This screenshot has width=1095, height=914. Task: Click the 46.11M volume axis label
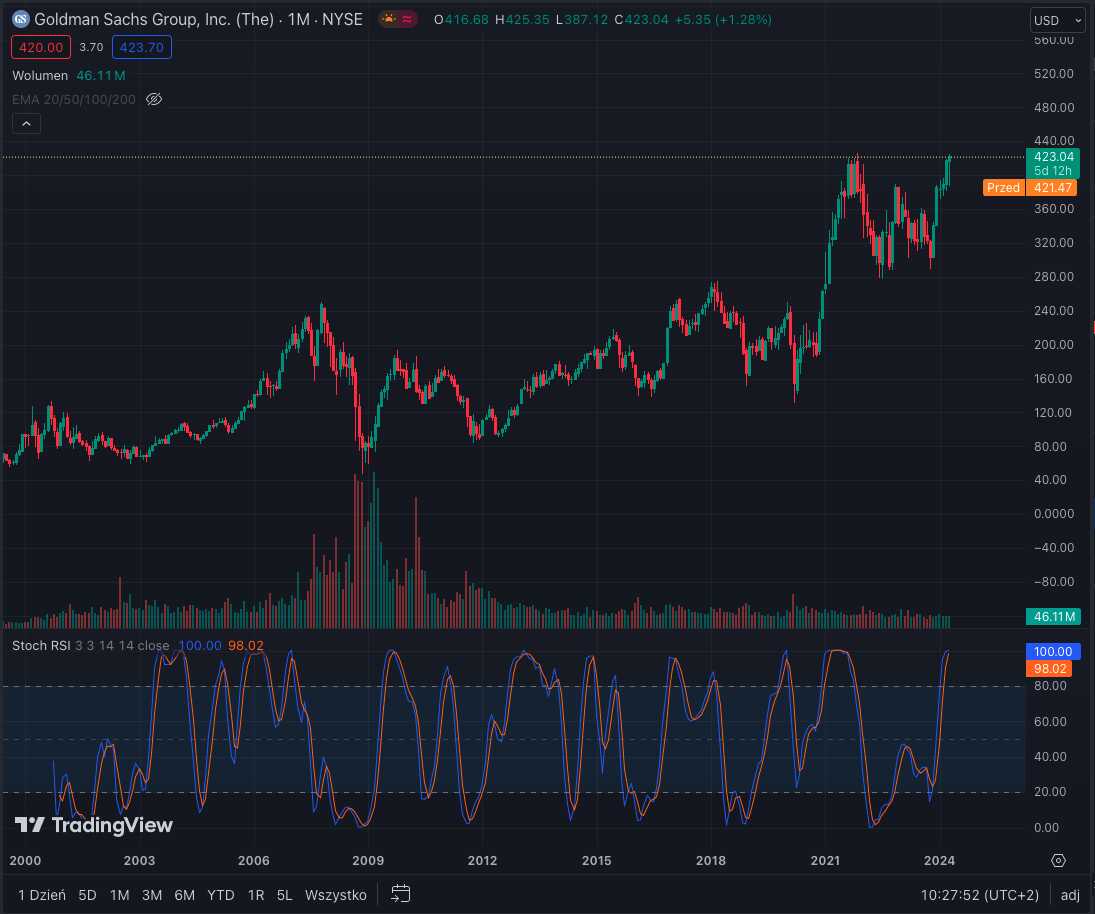pyautogui.click(x=1053, y=617)
